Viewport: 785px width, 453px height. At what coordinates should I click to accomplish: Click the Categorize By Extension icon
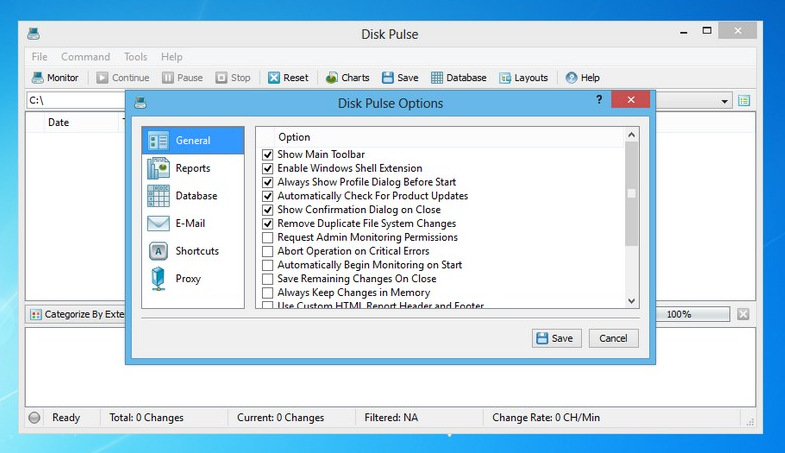[36, 314]
